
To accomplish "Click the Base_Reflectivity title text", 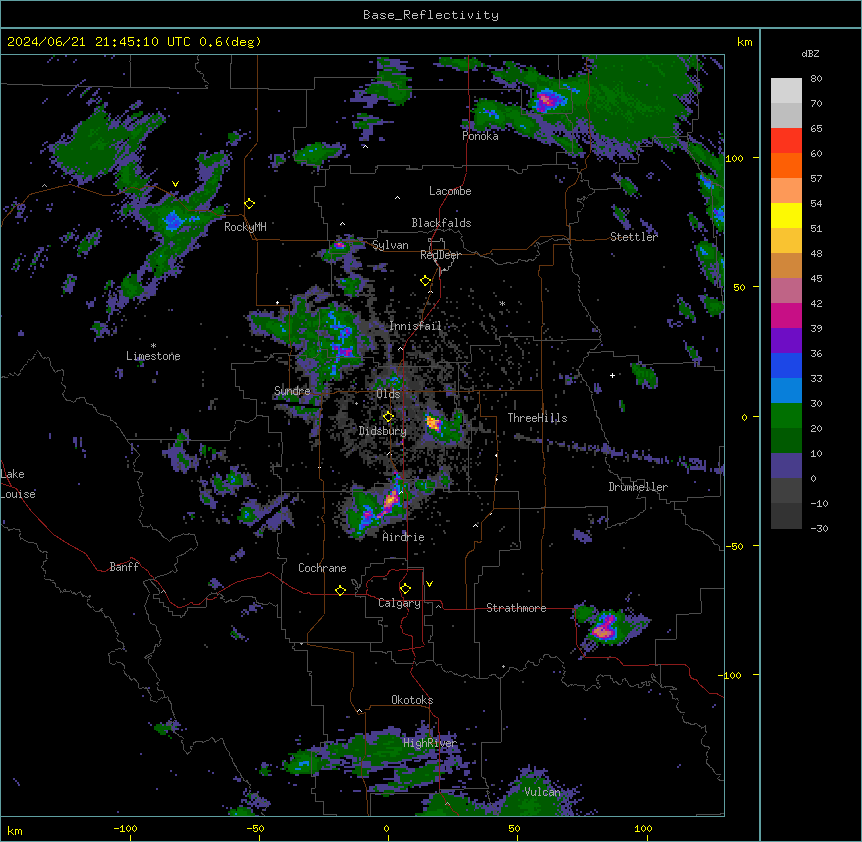I will click(x=431, y=15).
